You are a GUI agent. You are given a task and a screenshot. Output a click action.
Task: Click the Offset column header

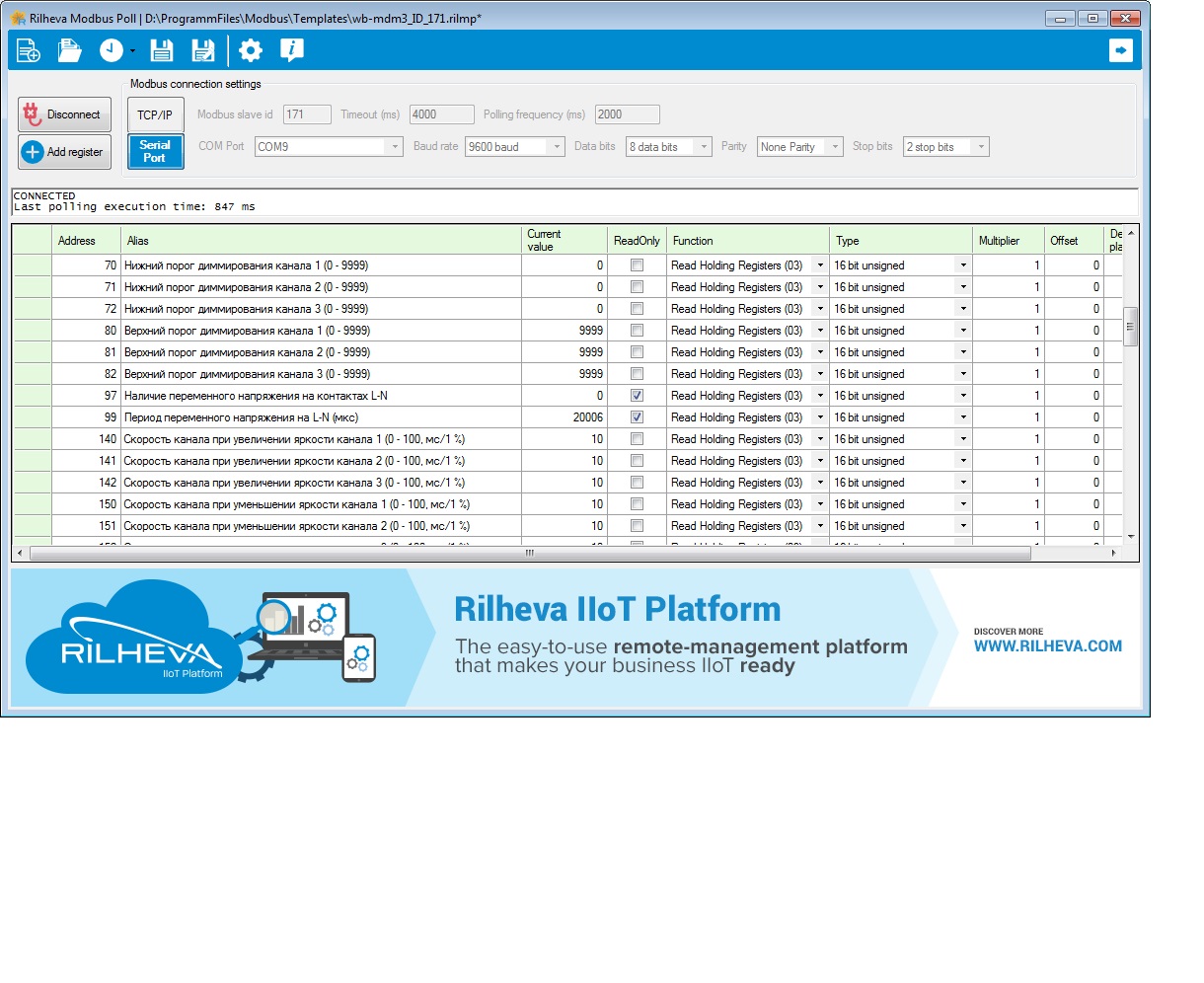point(1074,240)
